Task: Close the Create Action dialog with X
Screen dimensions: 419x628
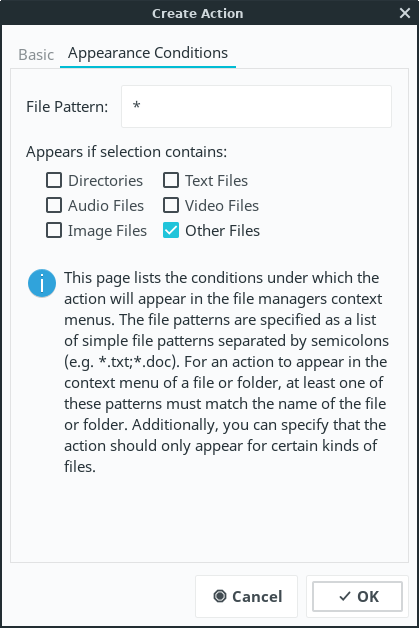Action: pyautogui.click(x=405, y=13)
